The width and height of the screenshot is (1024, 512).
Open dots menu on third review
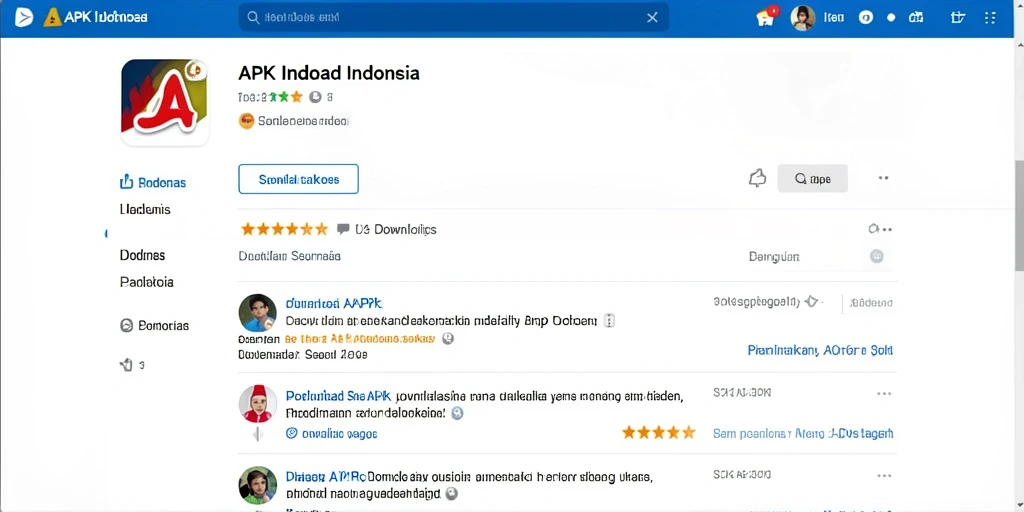[x=884, y=475]
